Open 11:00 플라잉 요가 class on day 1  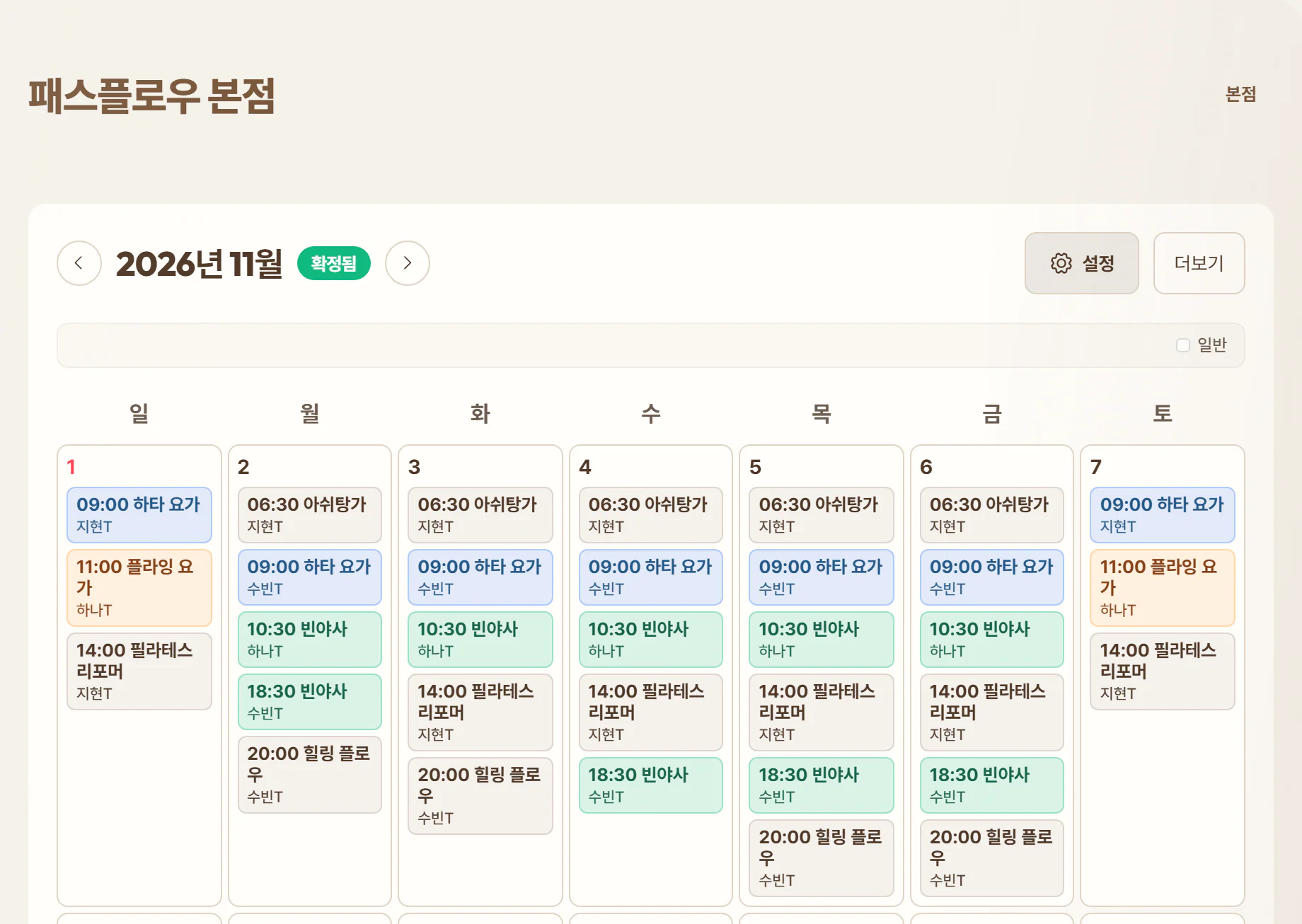(139, 588)
